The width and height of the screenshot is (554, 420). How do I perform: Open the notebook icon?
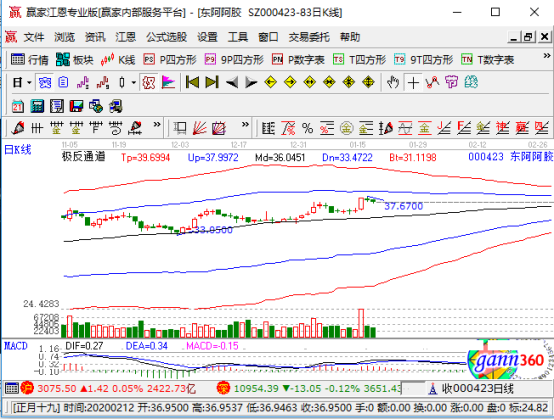point(57,106)
